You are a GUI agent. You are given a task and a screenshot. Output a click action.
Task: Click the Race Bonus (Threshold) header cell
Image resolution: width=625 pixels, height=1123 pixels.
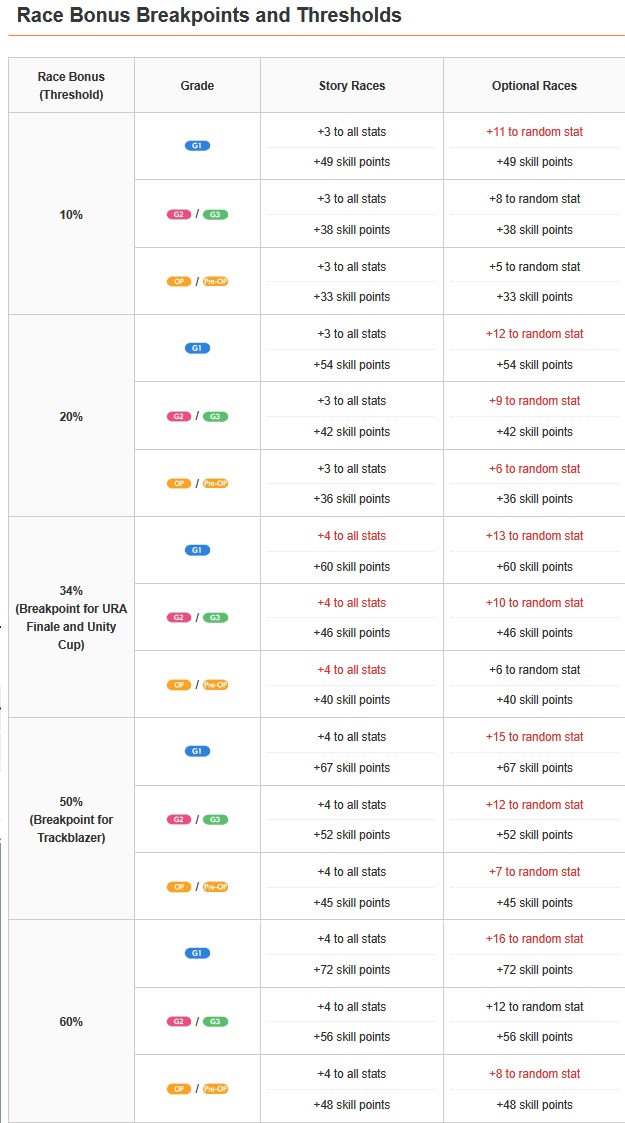(x=71, y=86)
